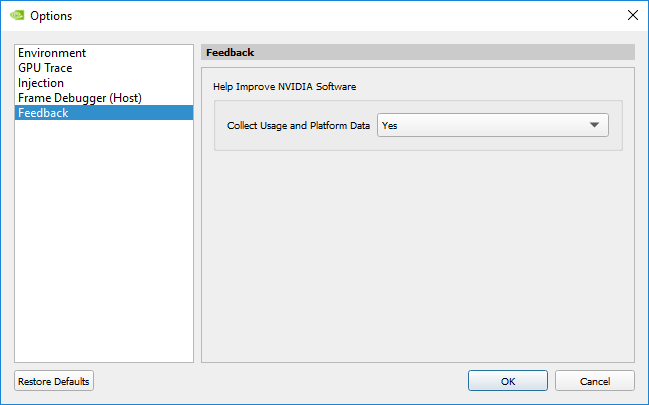This screenshot has width=649, height=405.
Task: Choose Frame Debugger (Host) category
Action: point(80,98)
